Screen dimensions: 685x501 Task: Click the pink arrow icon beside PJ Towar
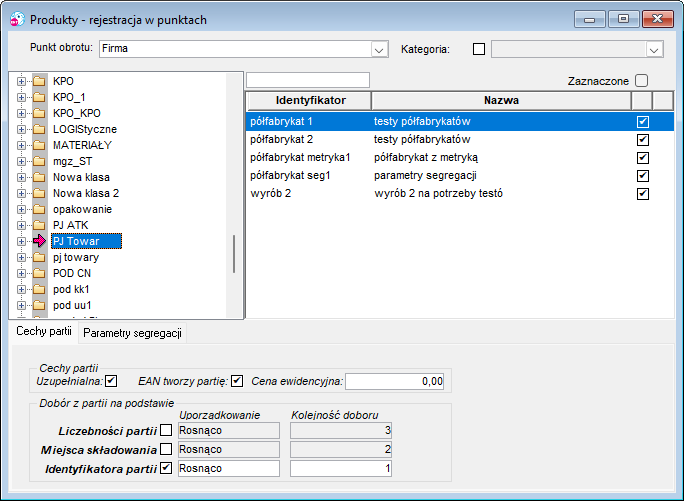pos(39,241)
